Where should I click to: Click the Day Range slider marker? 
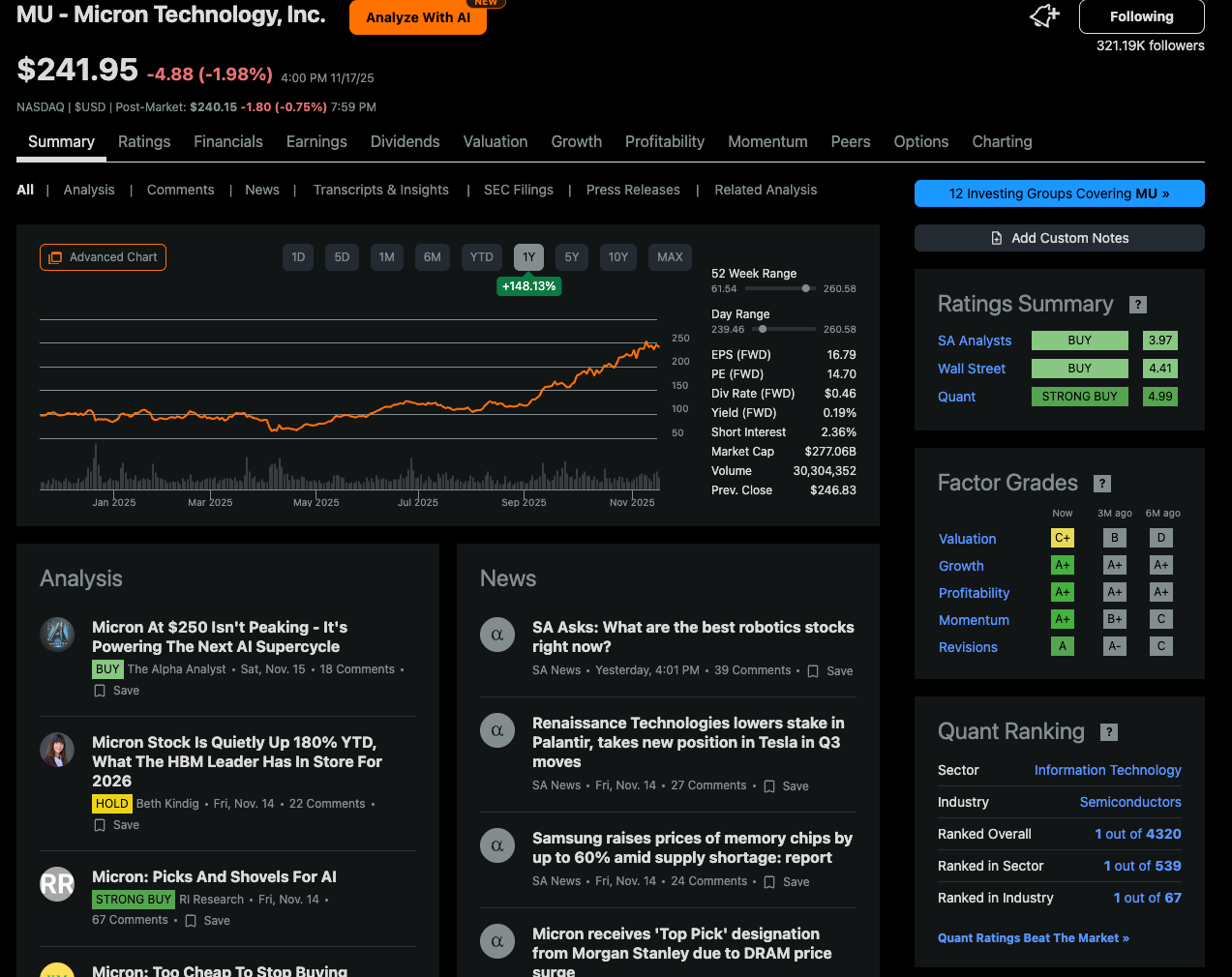(763, 329)
